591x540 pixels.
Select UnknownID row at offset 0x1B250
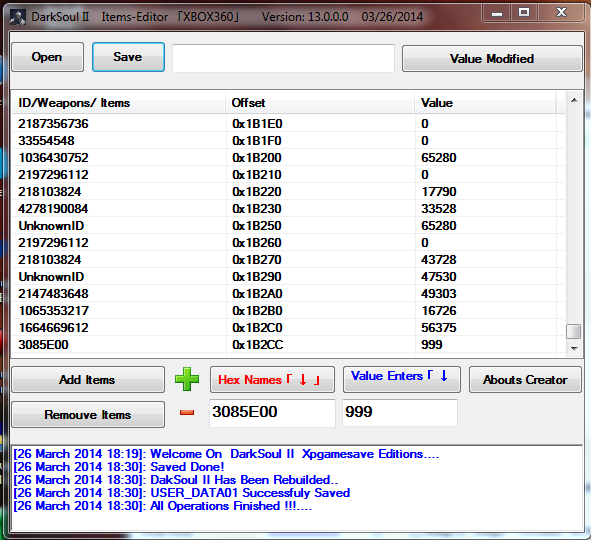point(288,226)
